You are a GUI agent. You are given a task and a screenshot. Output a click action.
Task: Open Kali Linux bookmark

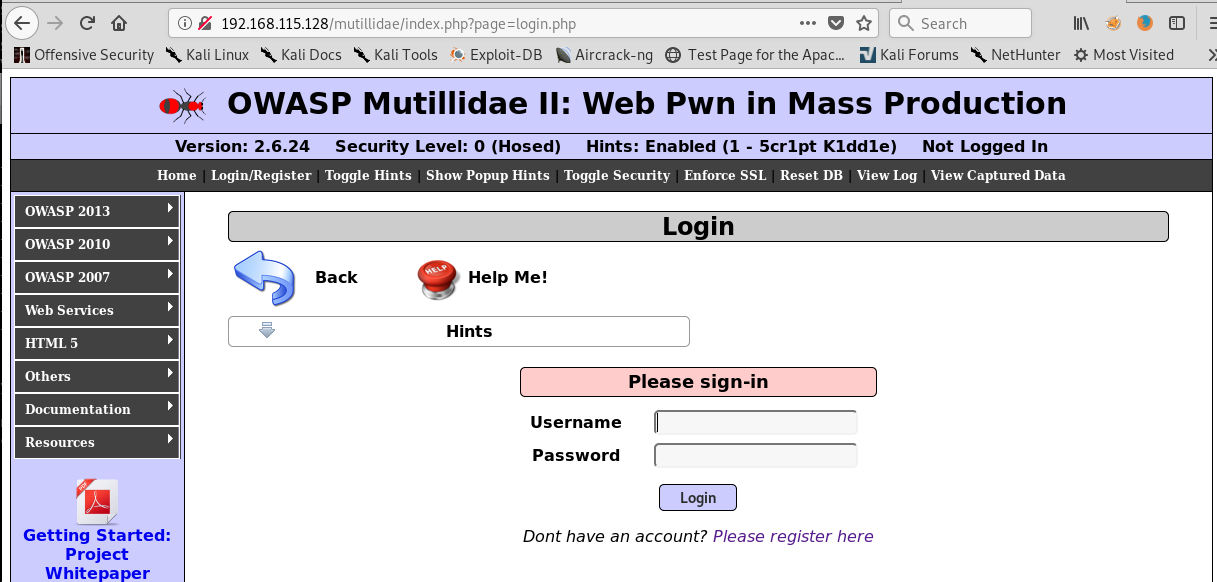pyautogui.click(x=207, y=55)
